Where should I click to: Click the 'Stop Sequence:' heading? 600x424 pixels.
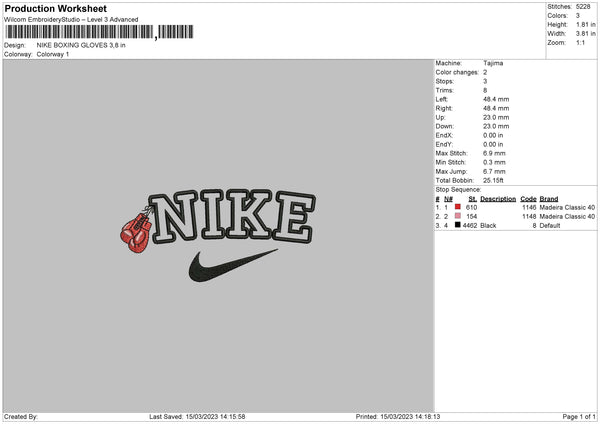[x=458, y=190]
